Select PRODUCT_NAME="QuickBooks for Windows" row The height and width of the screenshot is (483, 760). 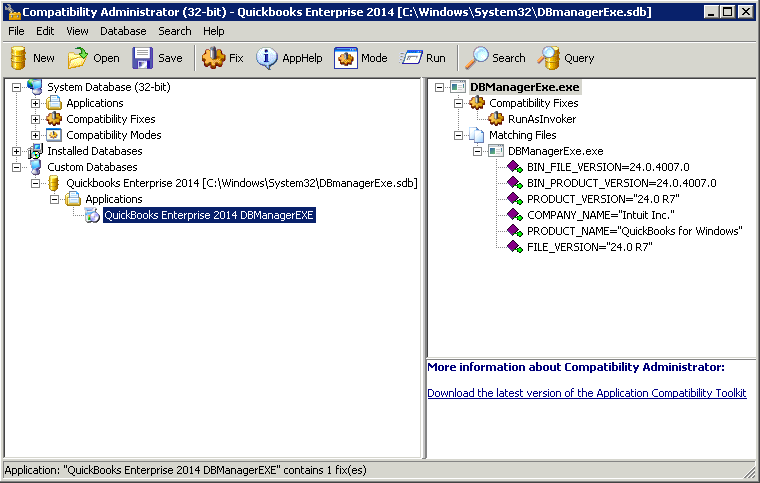coord(634,231)
